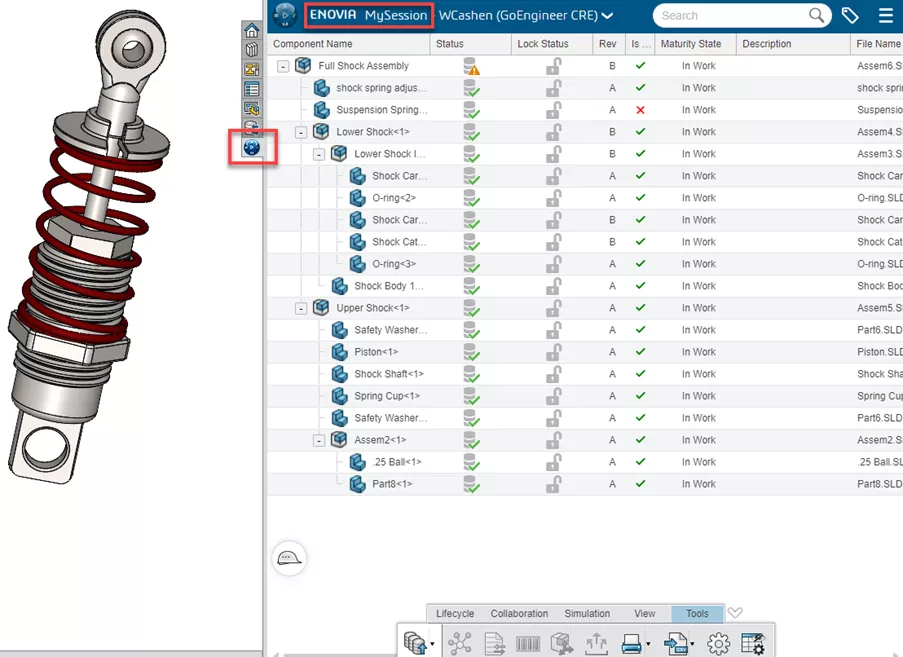Open the hamburger menu at top right

885,15
